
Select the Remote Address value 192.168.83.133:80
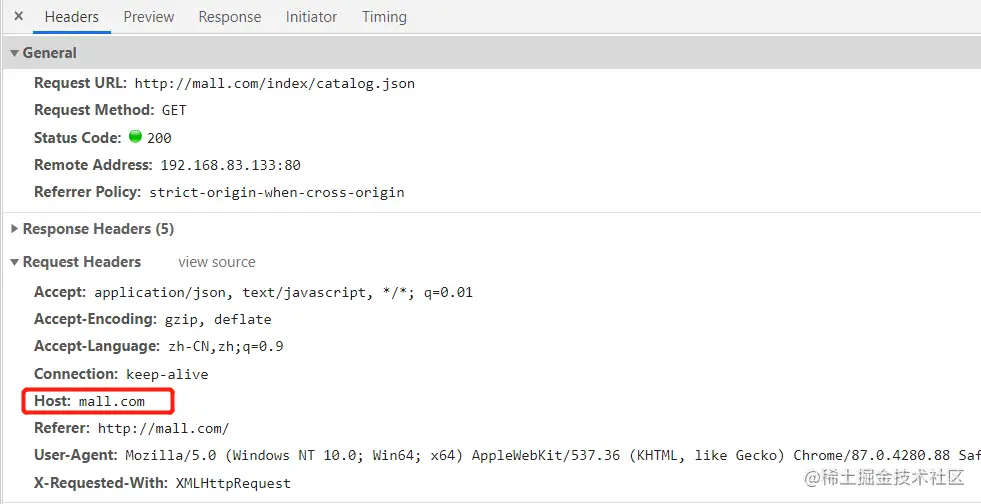click(230, 166)
